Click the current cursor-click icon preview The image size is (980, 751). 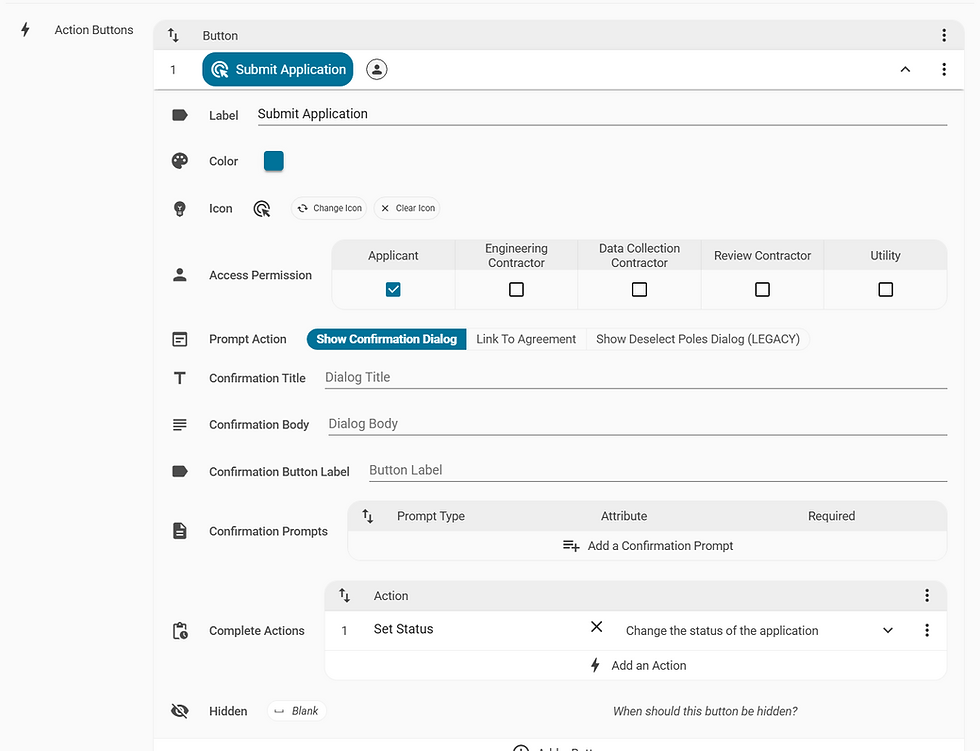(262, 209)
